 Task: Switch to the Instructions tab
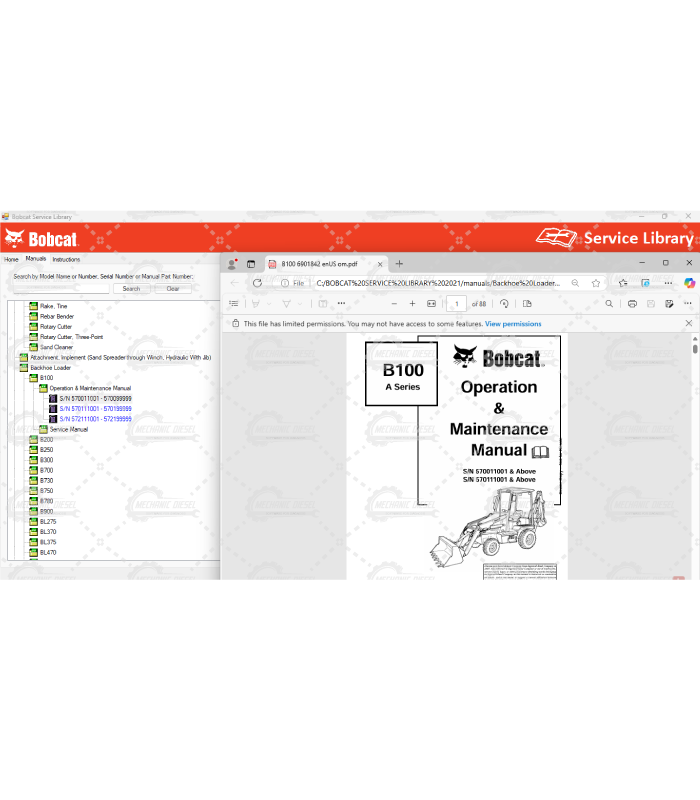click(x=66, y=259)
